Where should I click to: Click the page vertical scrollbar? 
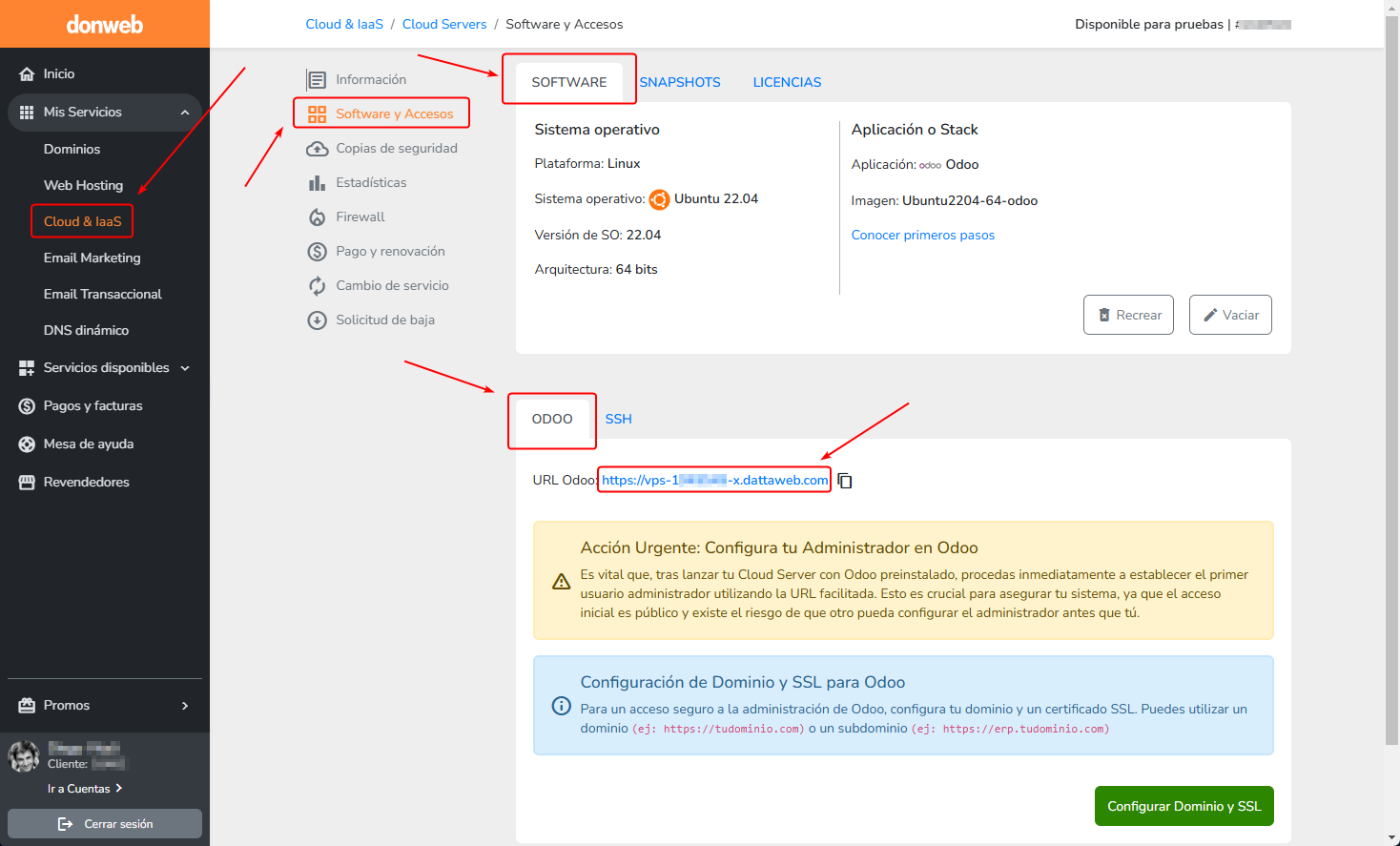(x=1392, y=380)
